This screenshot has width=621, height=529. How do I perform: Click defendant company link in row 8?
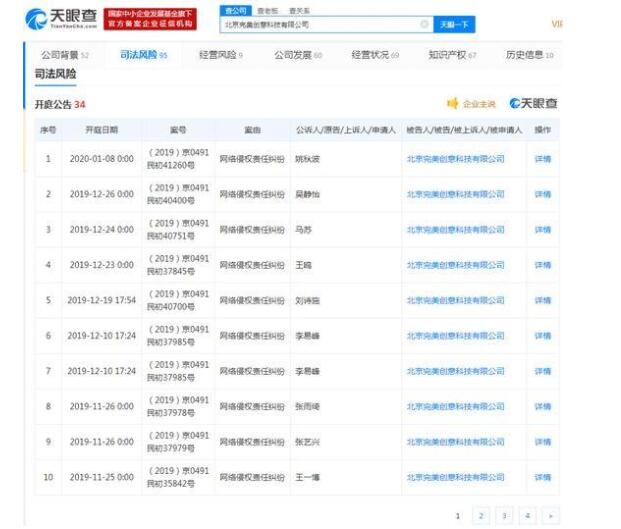[x=455, y=407]
